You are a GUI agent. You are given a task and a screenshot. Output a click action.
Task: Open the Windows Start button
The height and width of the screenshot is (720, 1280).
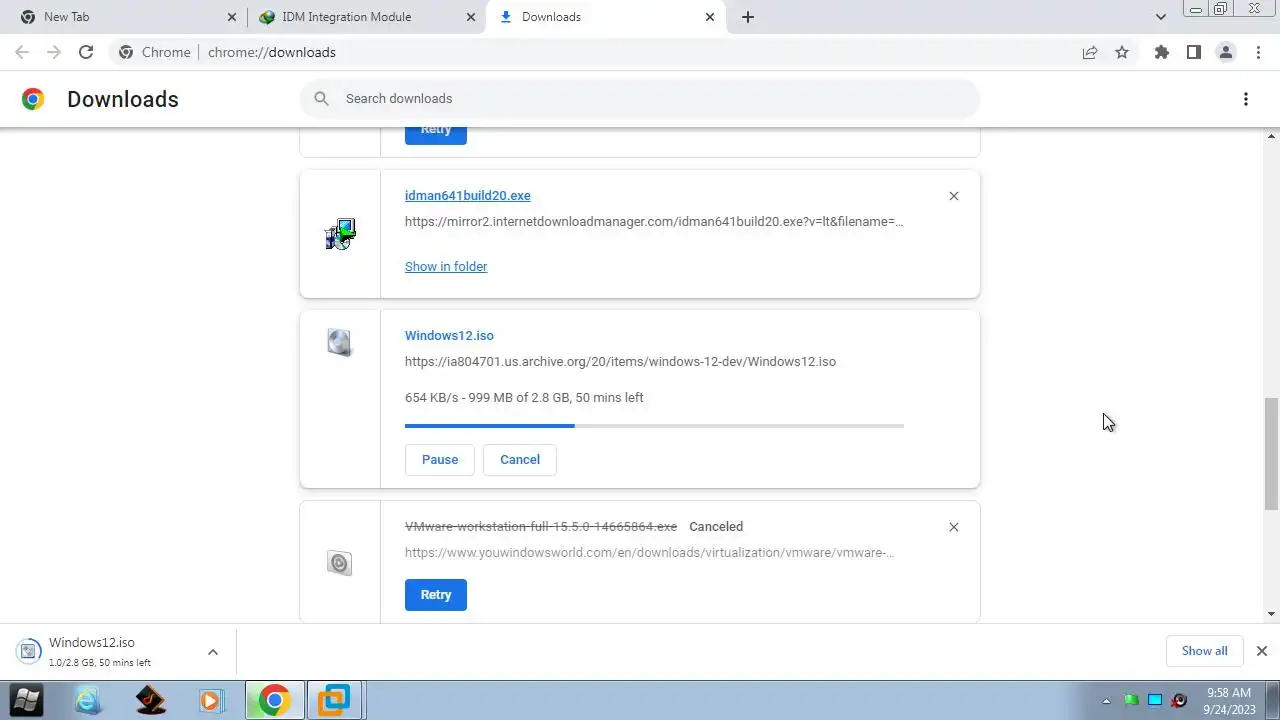pos(26,700)
